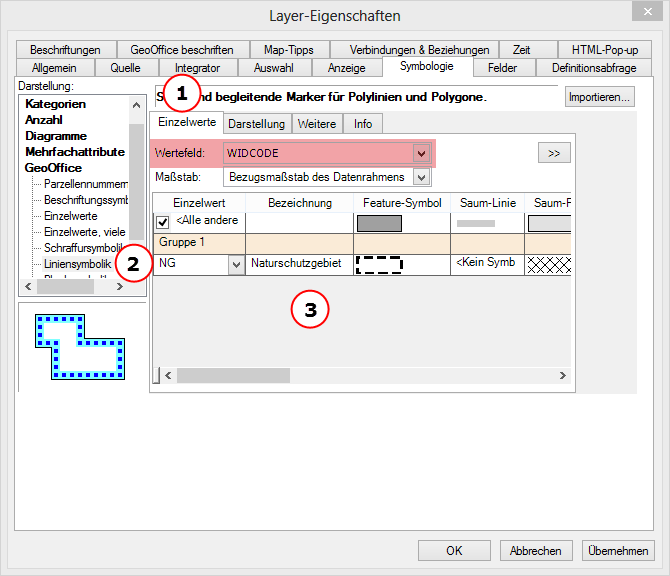Click the >> expand button

point(554,153)
